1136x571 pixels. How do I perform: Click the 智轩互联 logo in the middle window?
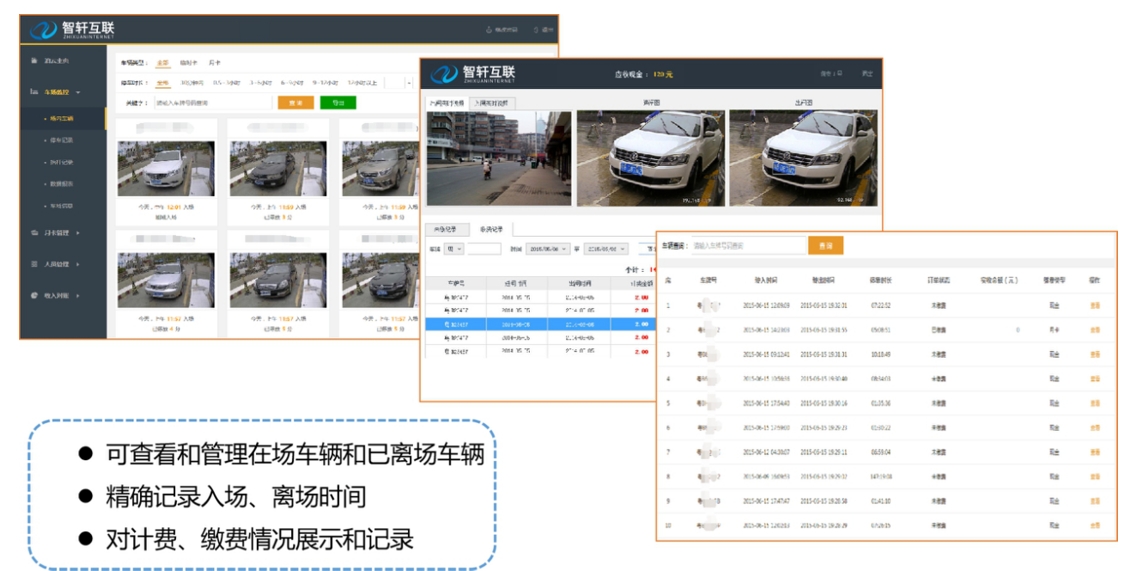coord(472,73)
